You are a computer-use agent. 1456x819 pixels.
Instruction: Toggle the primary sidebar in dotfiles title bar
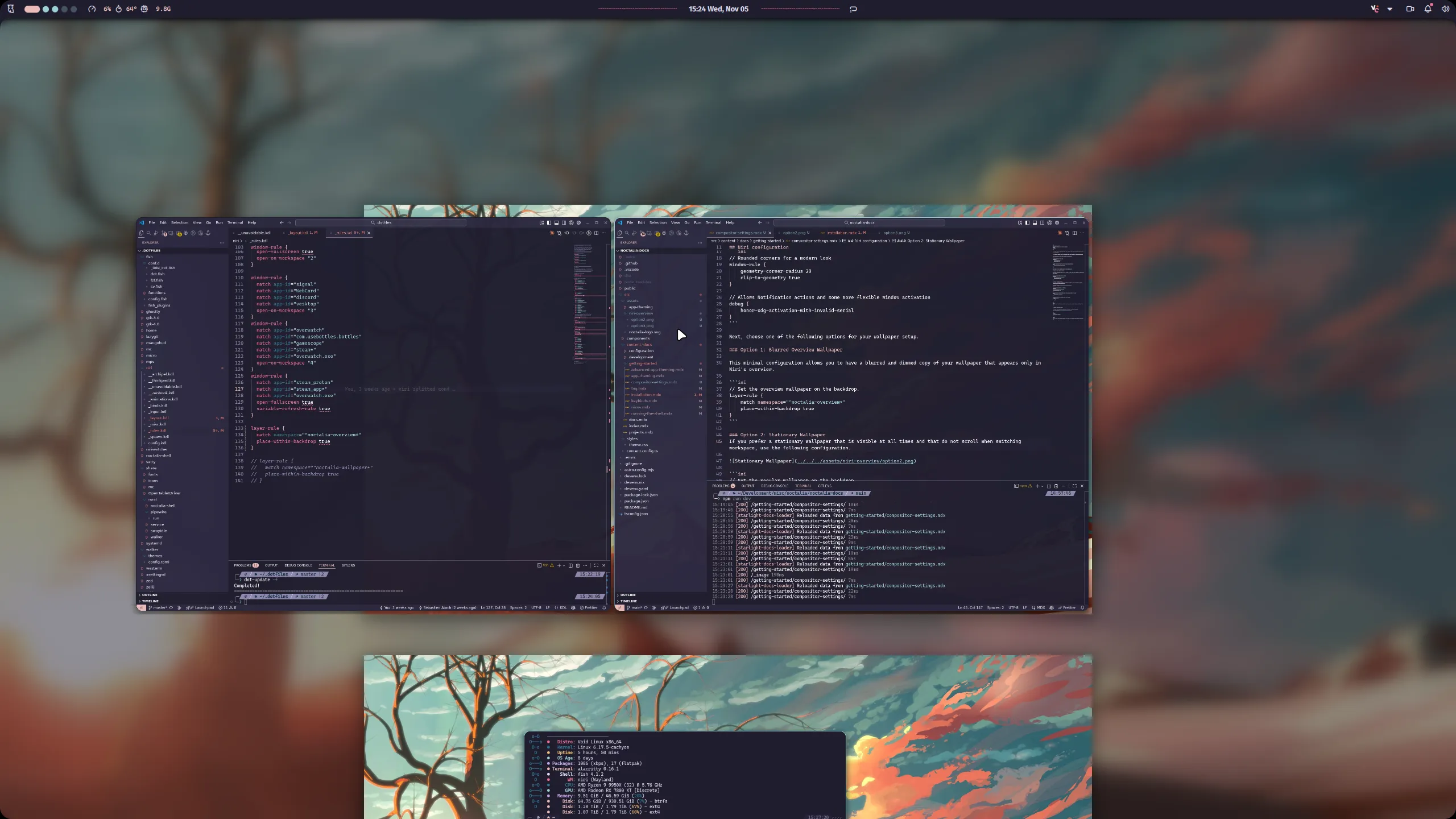[x=549, y=222]
